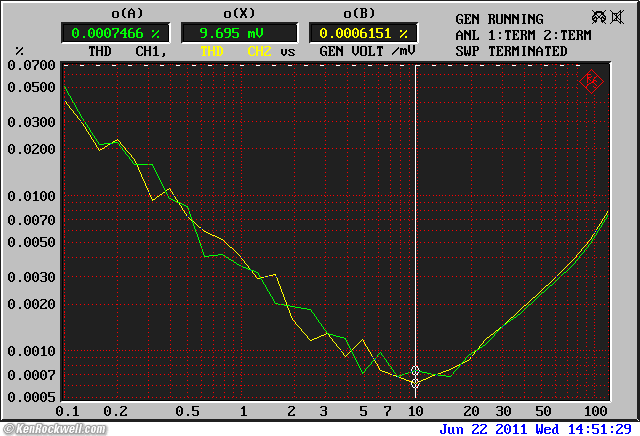Click the 0.0050 y-axis middle label
The image size is (640, 436).
(31, 242)
